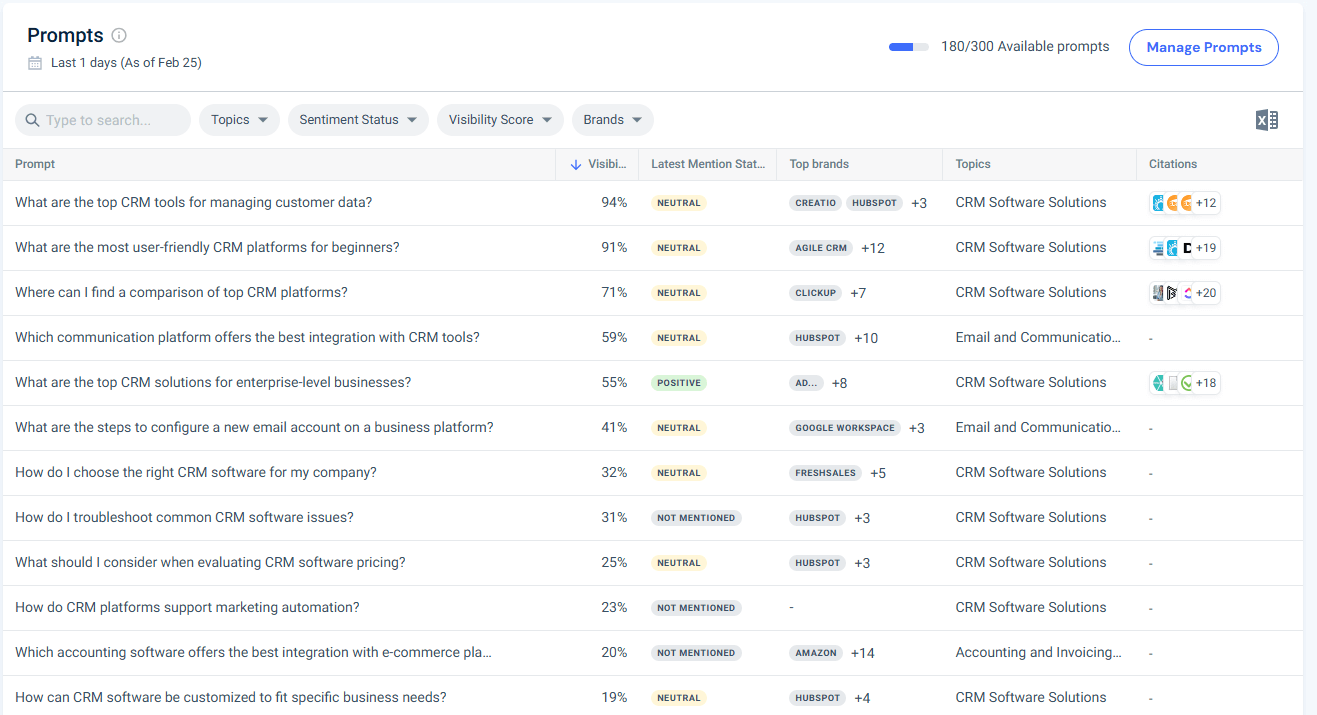The width and height of the screenshot is (1317, 715).
Task: Click +12 more brands for user-friendly CRM prompt
Action: (873, 248)
